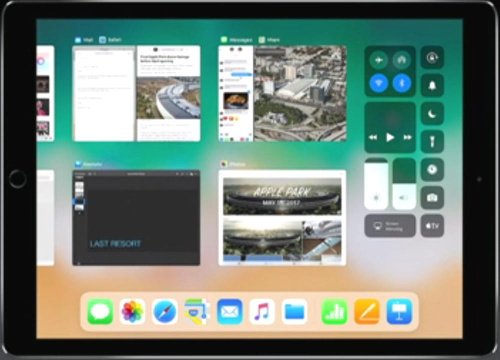This screenshot has width=500, height=360.
Task: Open Photos app in the dock
Action: (132, 312)
